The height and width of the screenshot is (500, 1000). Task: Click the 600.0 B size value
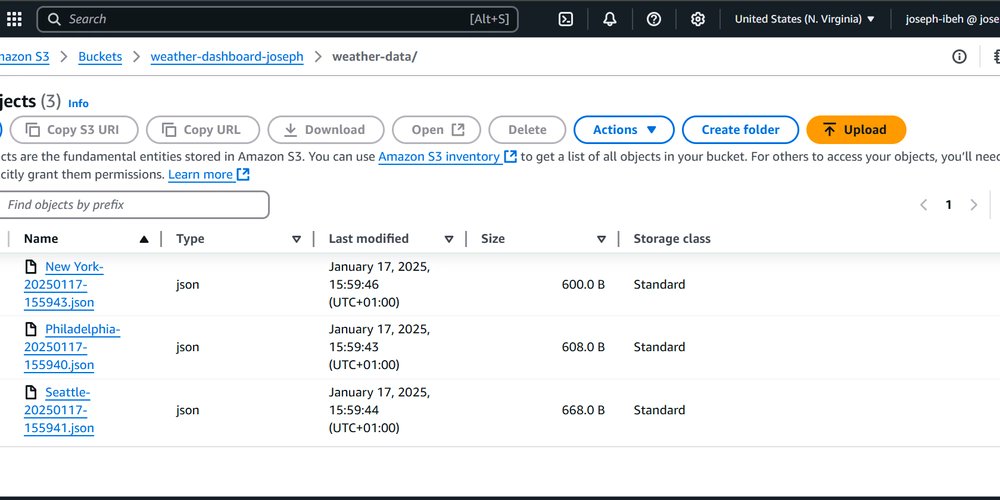pyautogui.click(x=583, y=284)
